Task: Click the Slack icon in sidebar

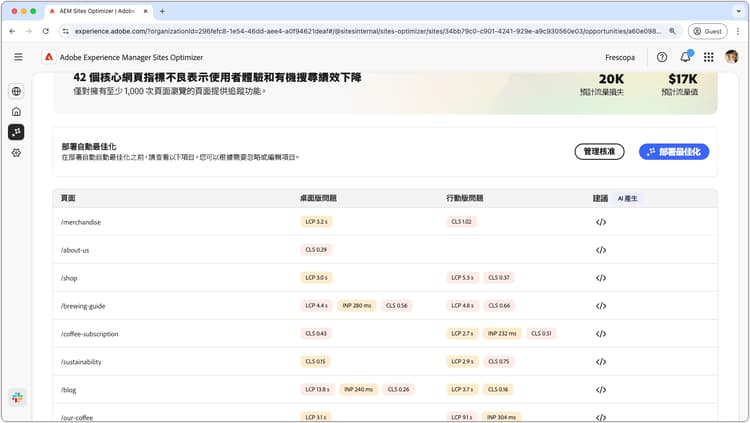Action: pos(17,397)
